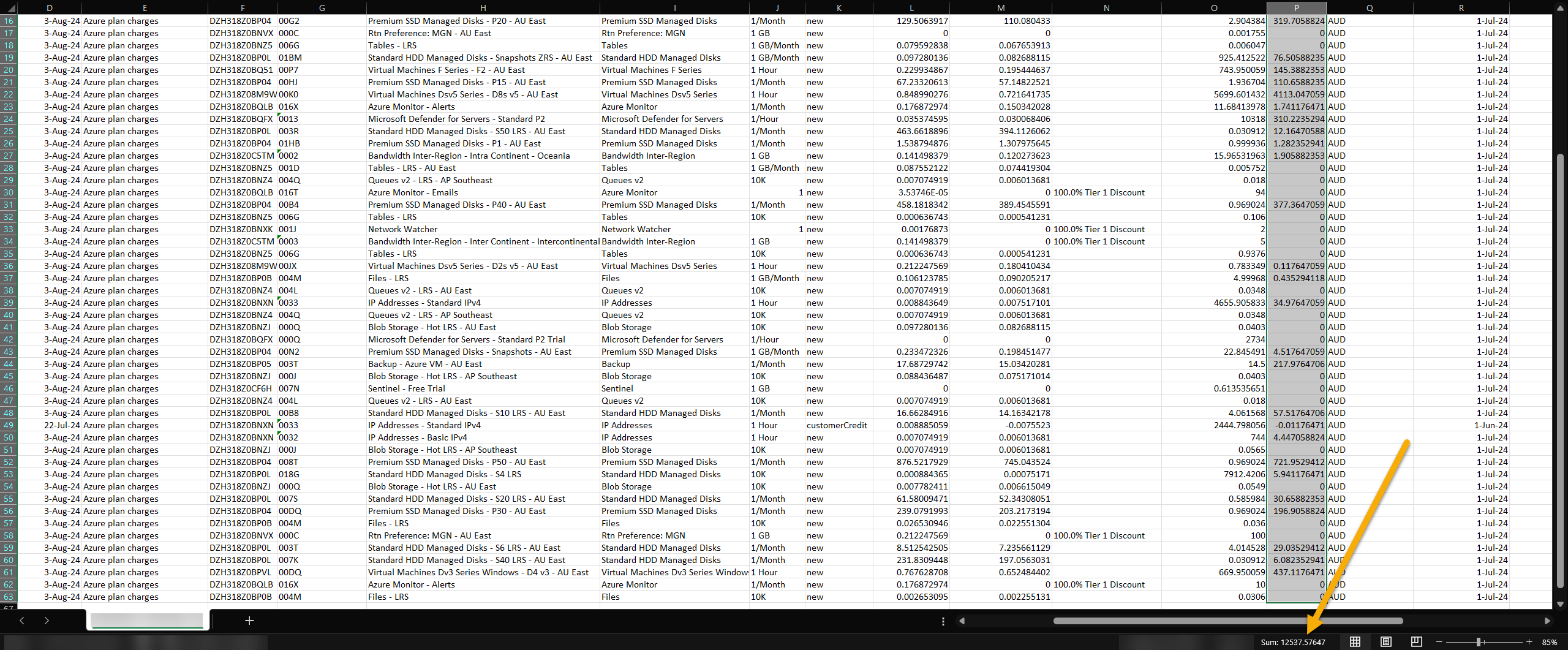Screen dimensions: 1568x650
Task: Add a new sheet with plus button
Action: 249,621
